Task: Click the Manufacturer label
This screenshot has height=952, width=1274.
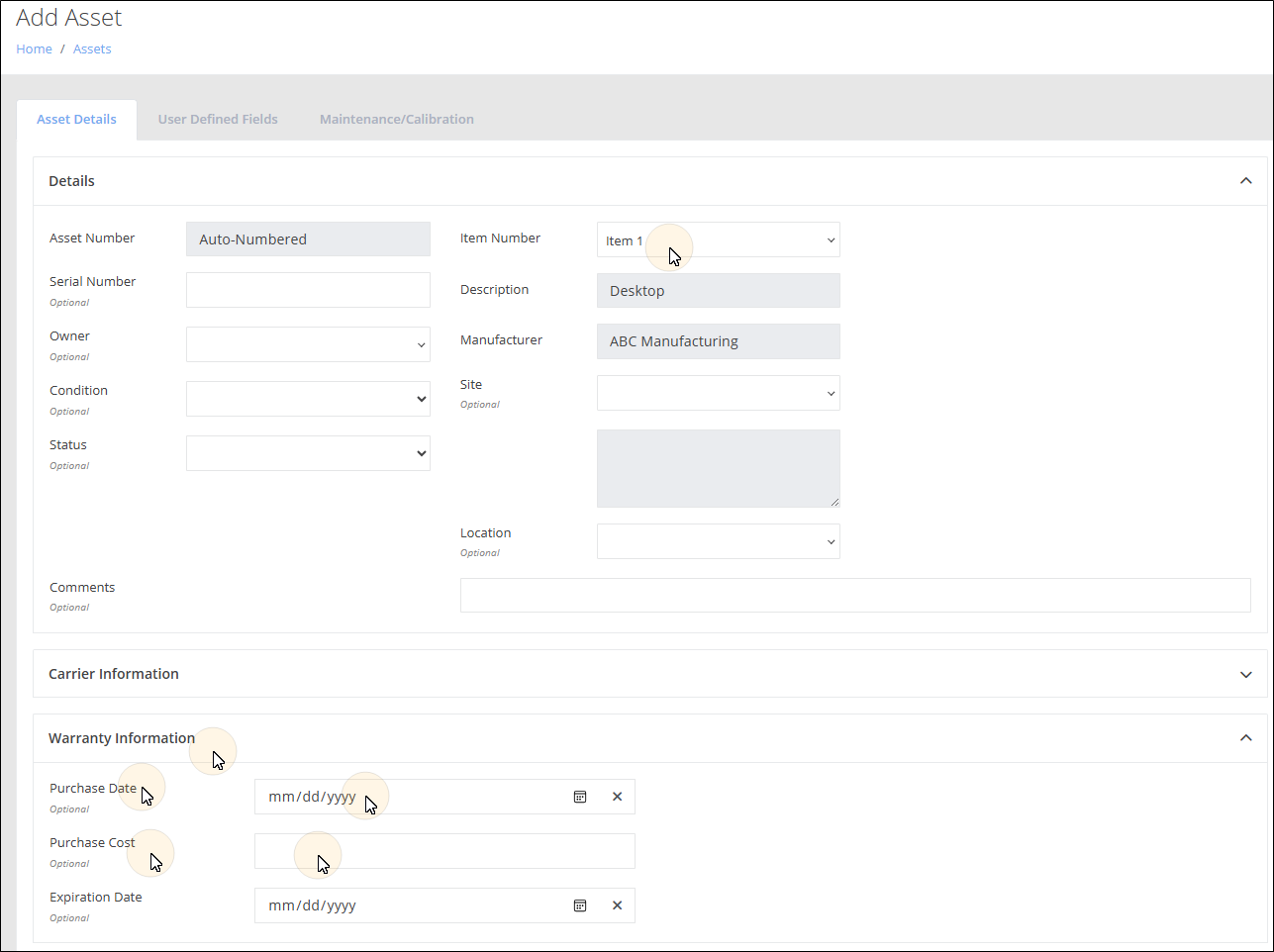Action: pos(501,340)
